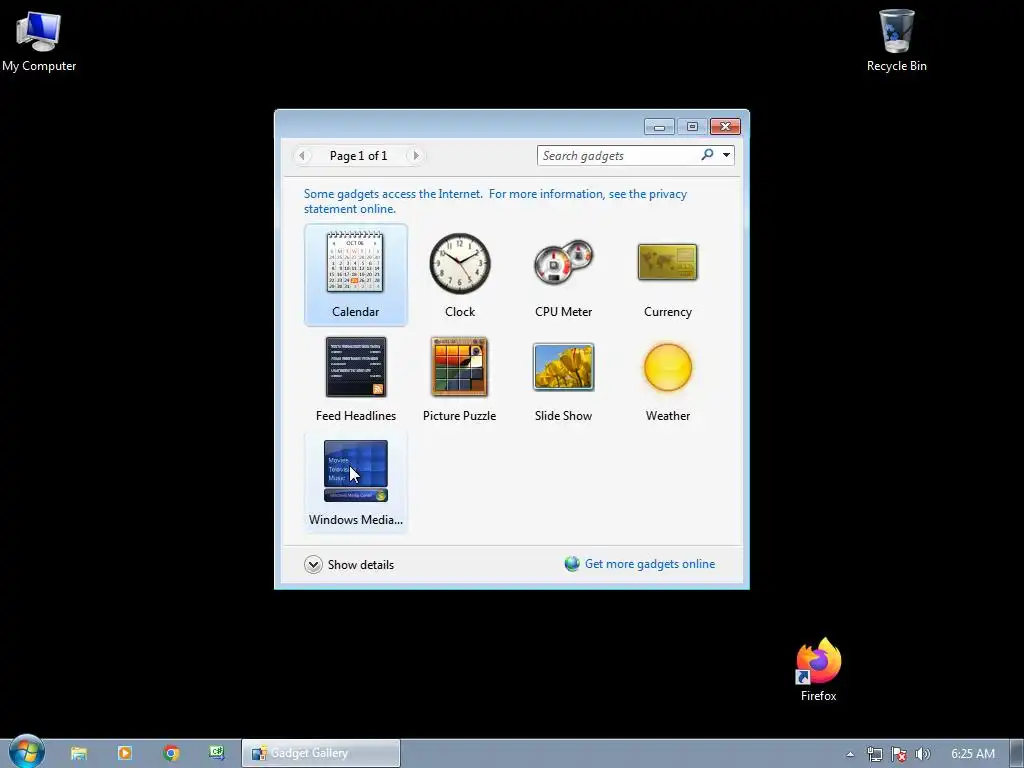Open the Action Center flag icon
The width and height of the screenshot is (1024, 768).
[x=899, y=754]
